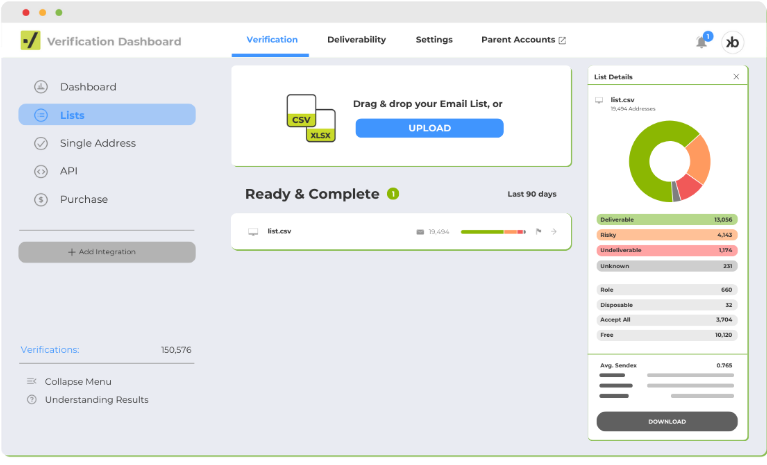Open the Settings tab

[x=434, y=40]
